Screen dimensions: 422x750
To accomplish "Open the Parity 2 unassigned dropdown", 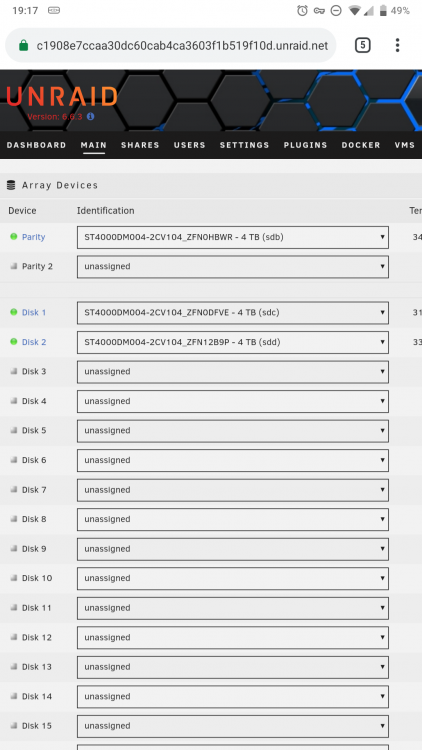I will click(x=233, y=267).
